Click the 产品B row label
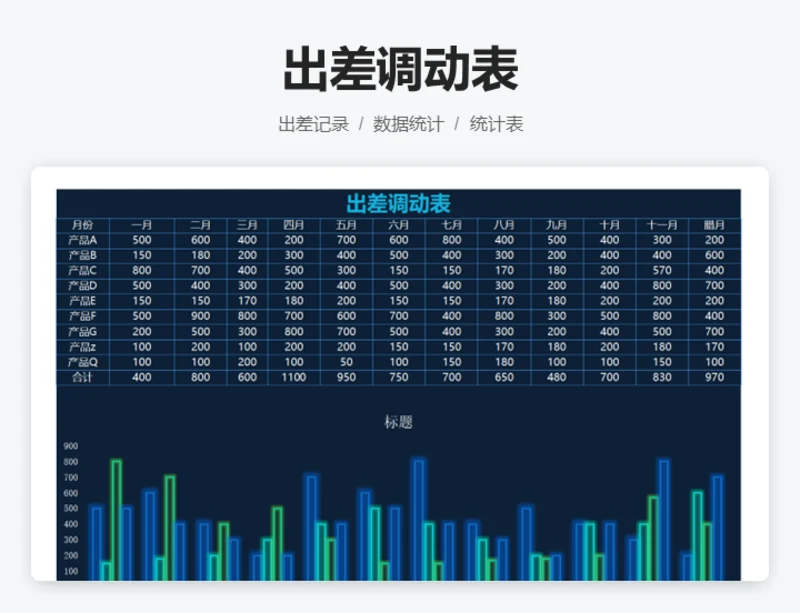800x613 pixels. point(83,256)
